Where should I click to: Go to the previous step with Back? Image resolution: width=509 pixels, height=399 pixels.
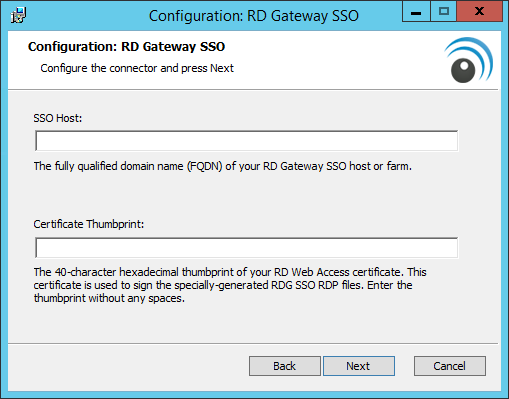tap(285, 366)
